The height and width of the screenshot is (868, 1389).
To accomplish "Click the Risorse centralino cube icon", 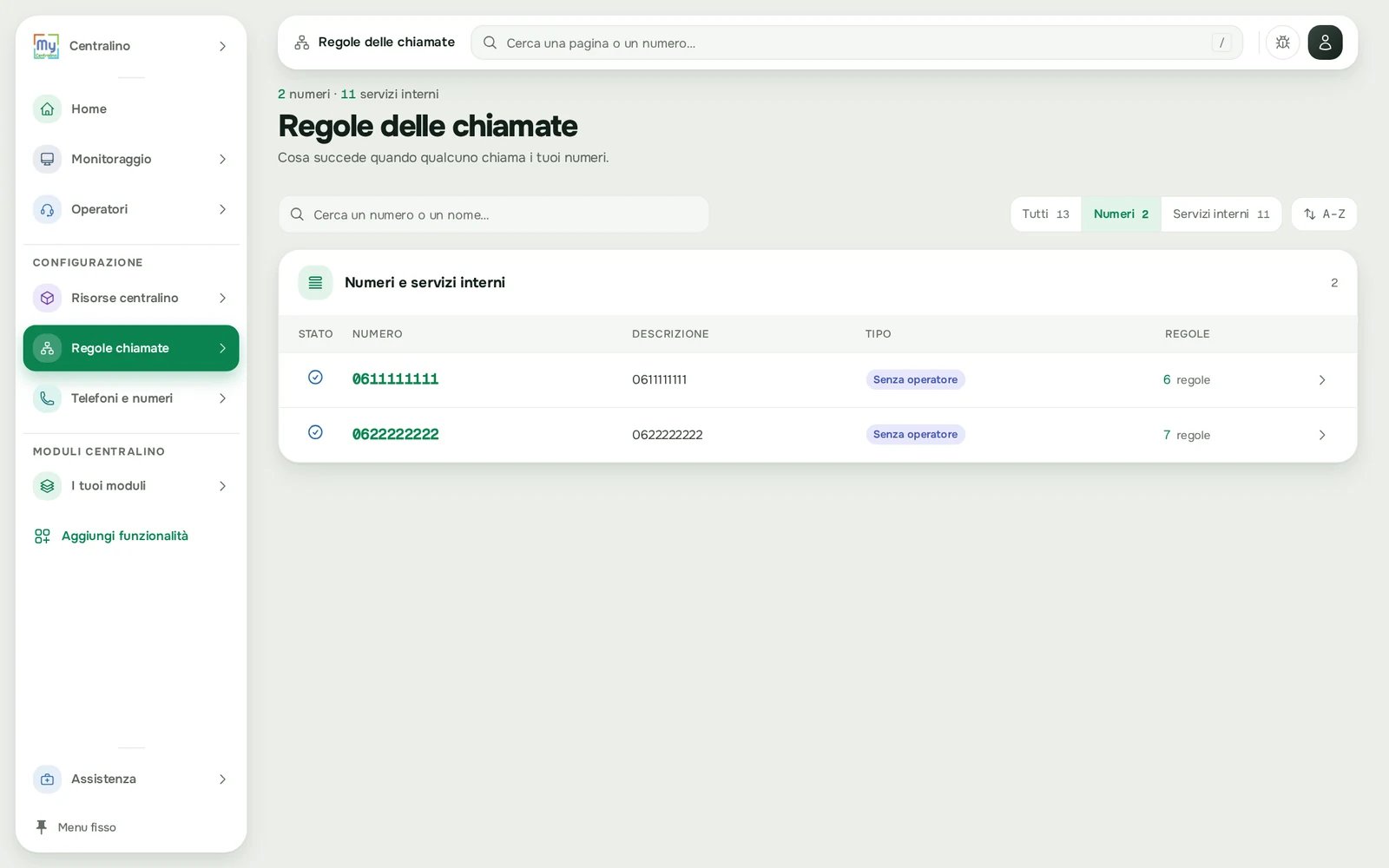I will pos(47,298).
